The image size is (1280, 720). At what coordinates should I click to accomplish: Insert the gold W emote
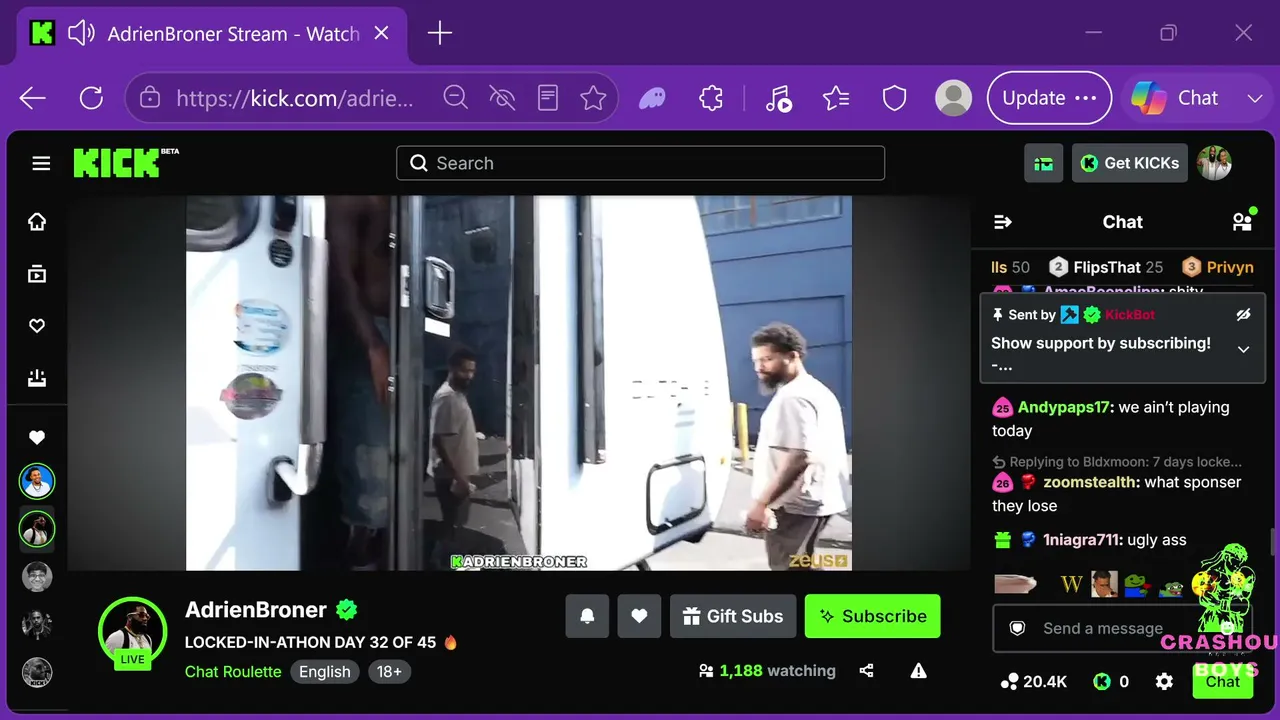pyautogui.click(x=1071, y=584)
